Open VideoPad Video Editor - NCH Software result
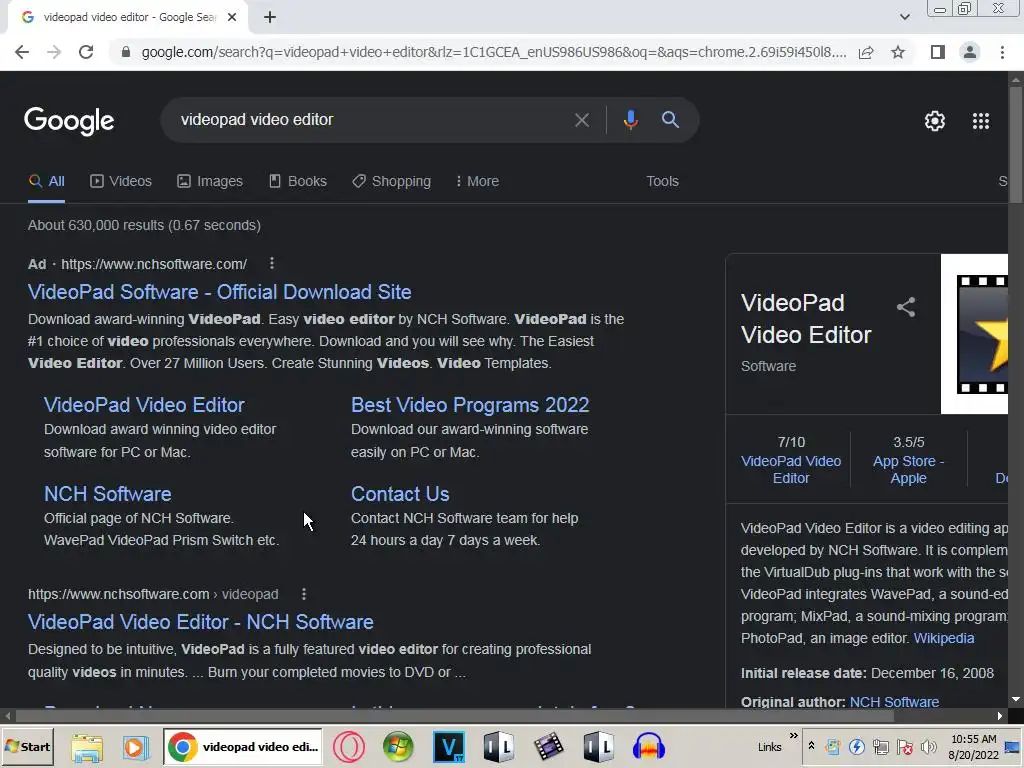Screen dimensions: 1024x768 tap(200, 622)
